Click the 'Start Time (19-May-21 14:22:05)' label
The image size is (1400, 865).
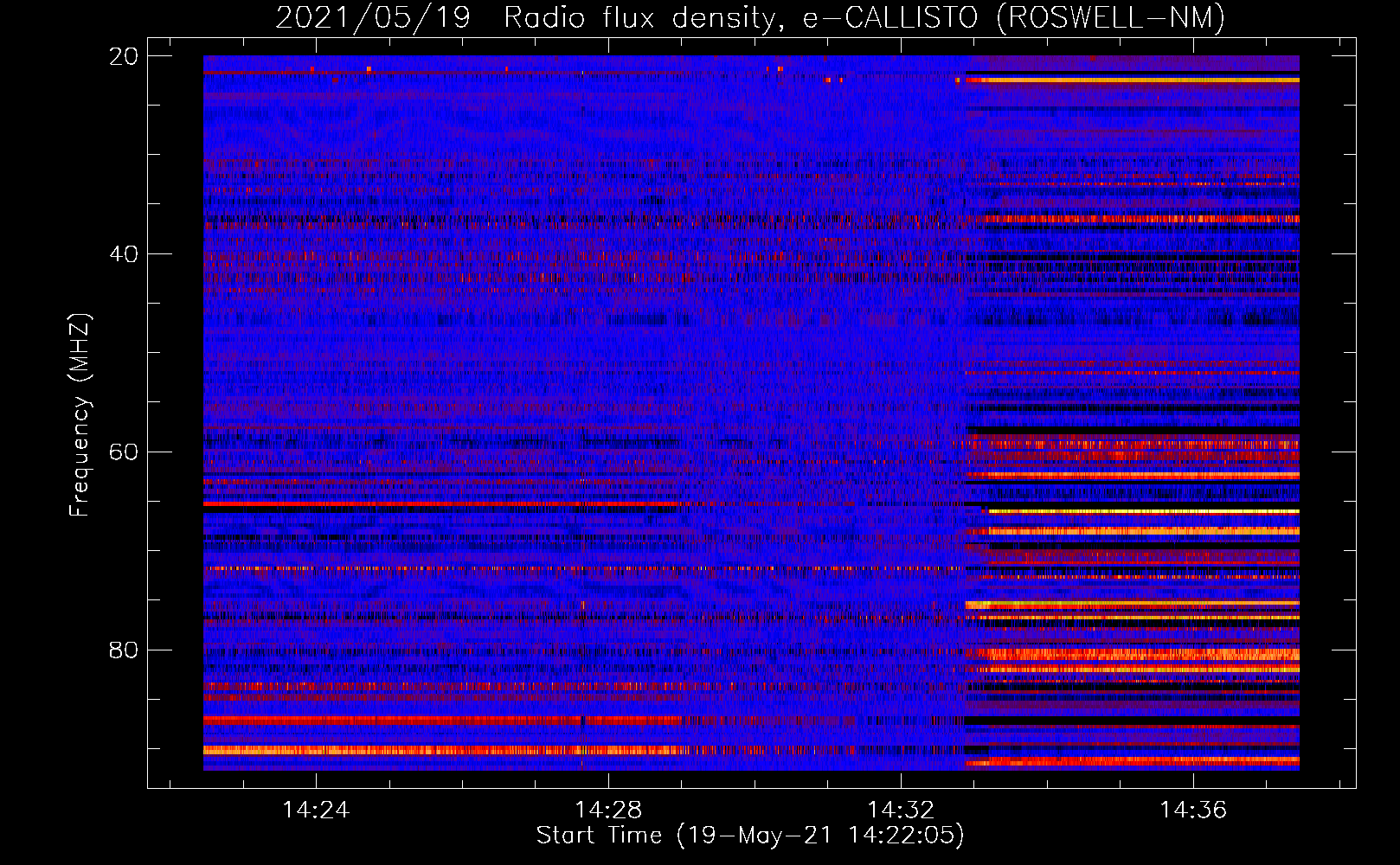point(750,836)
